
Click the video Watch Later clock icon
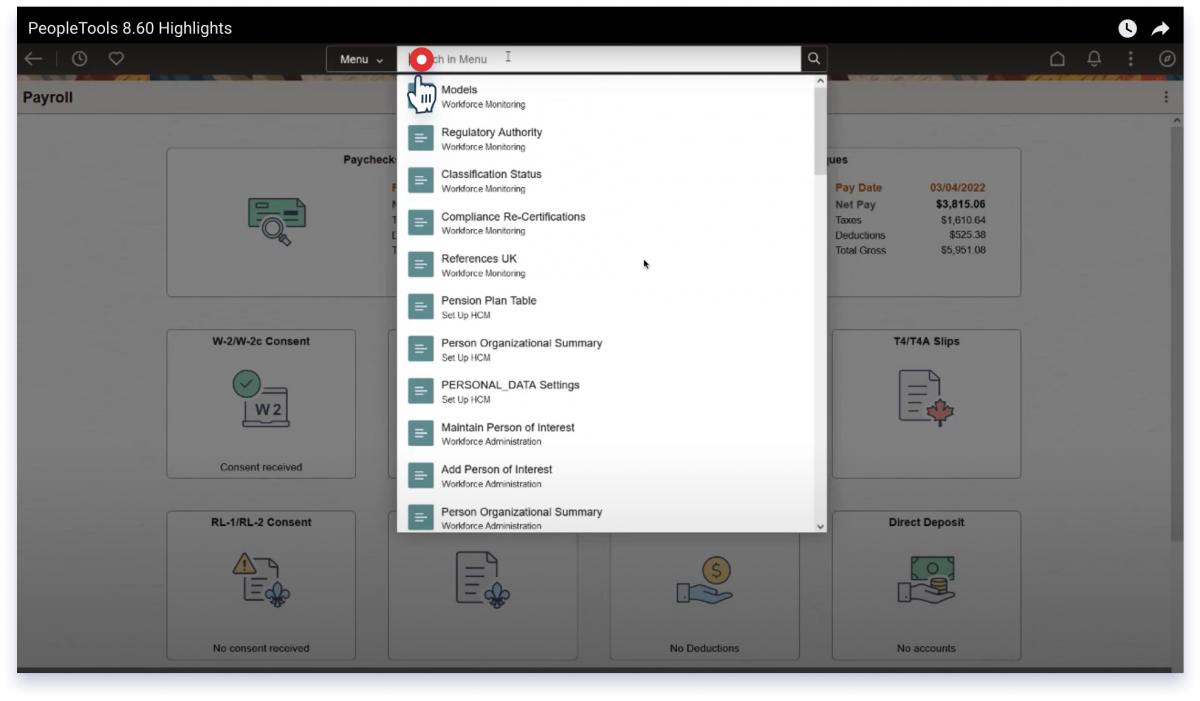pos(1127,28)
